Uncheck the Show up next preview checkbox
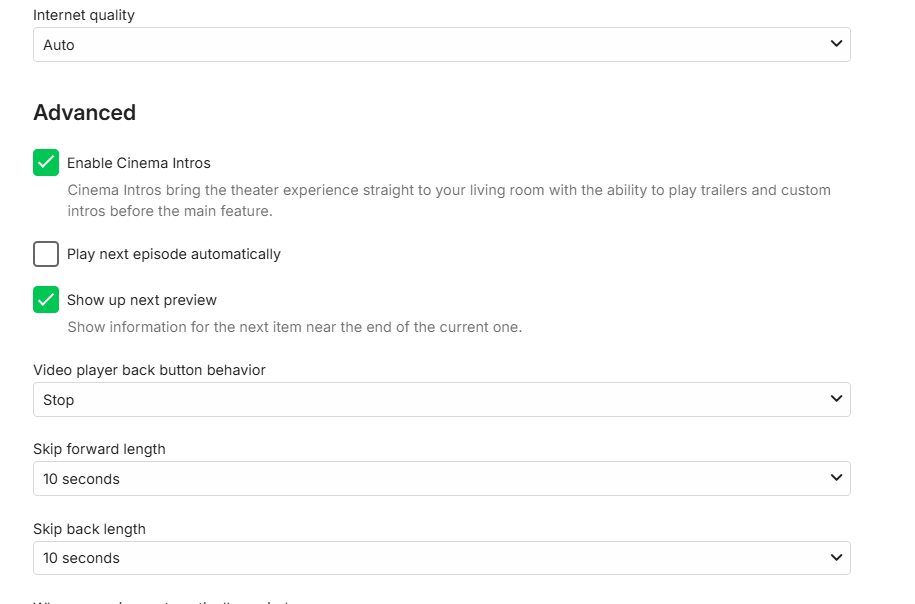The image size is (915, 604). [x=46, y=300]
